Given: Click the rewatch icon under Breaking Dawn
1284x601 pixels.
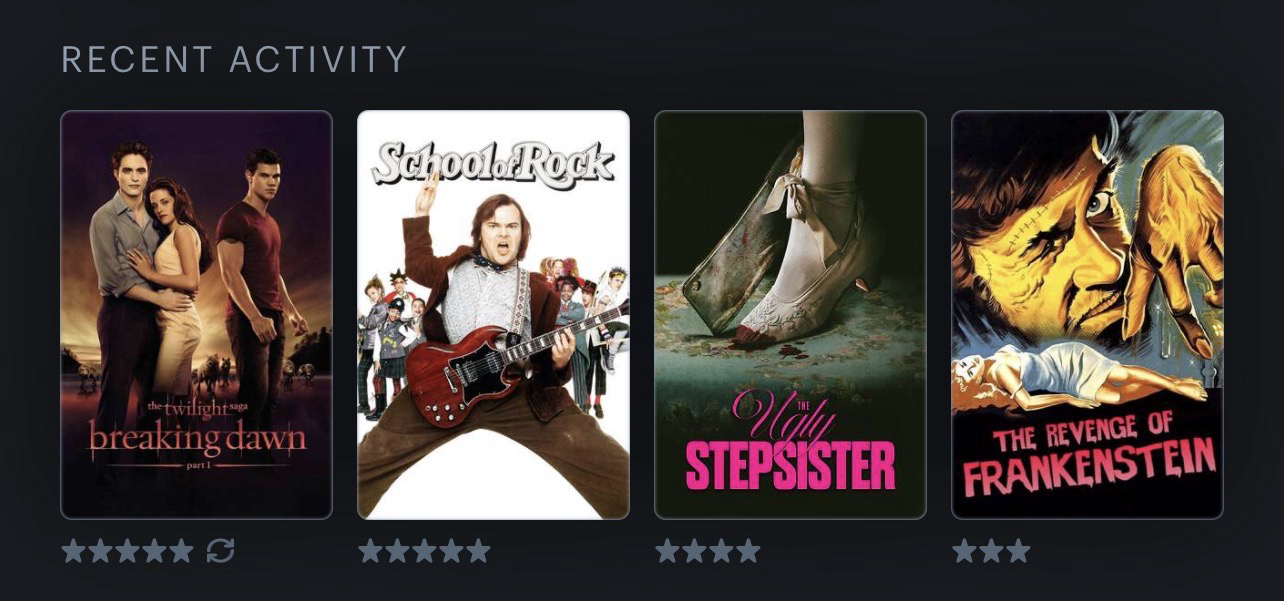Looking at the screenshot, I should pyautogui.click(x=220, y=550).
